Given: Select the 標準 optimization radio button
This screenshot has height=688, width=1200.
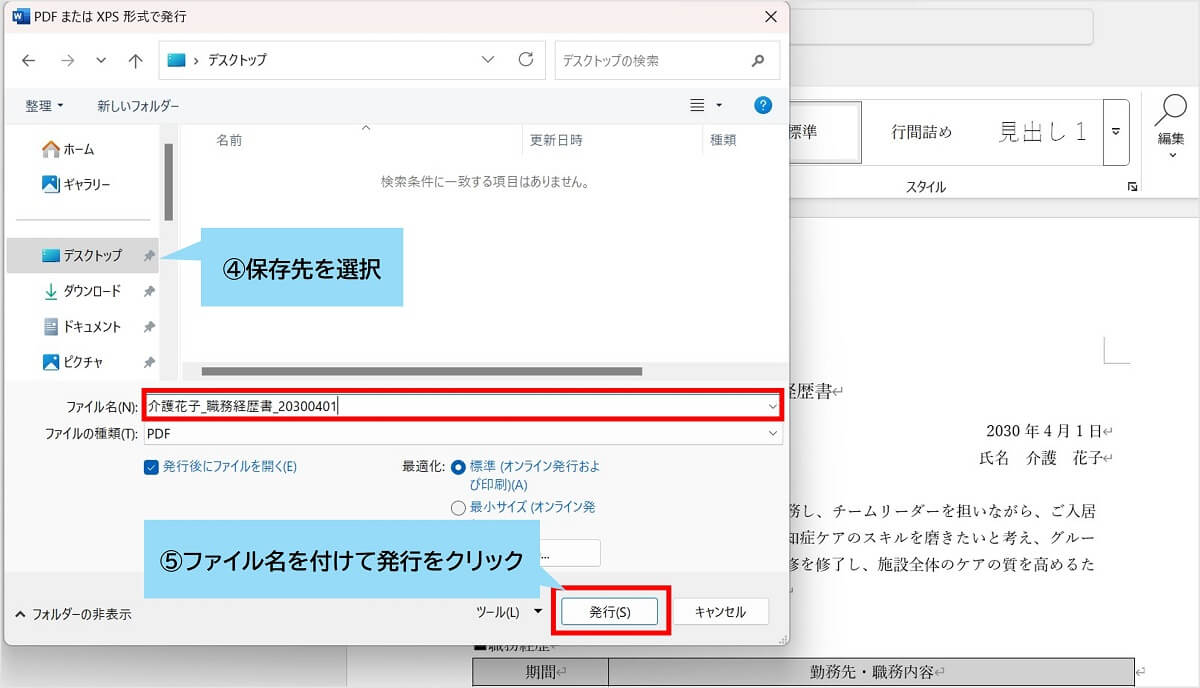Looking at the screenshot, I should coord(458,467).
